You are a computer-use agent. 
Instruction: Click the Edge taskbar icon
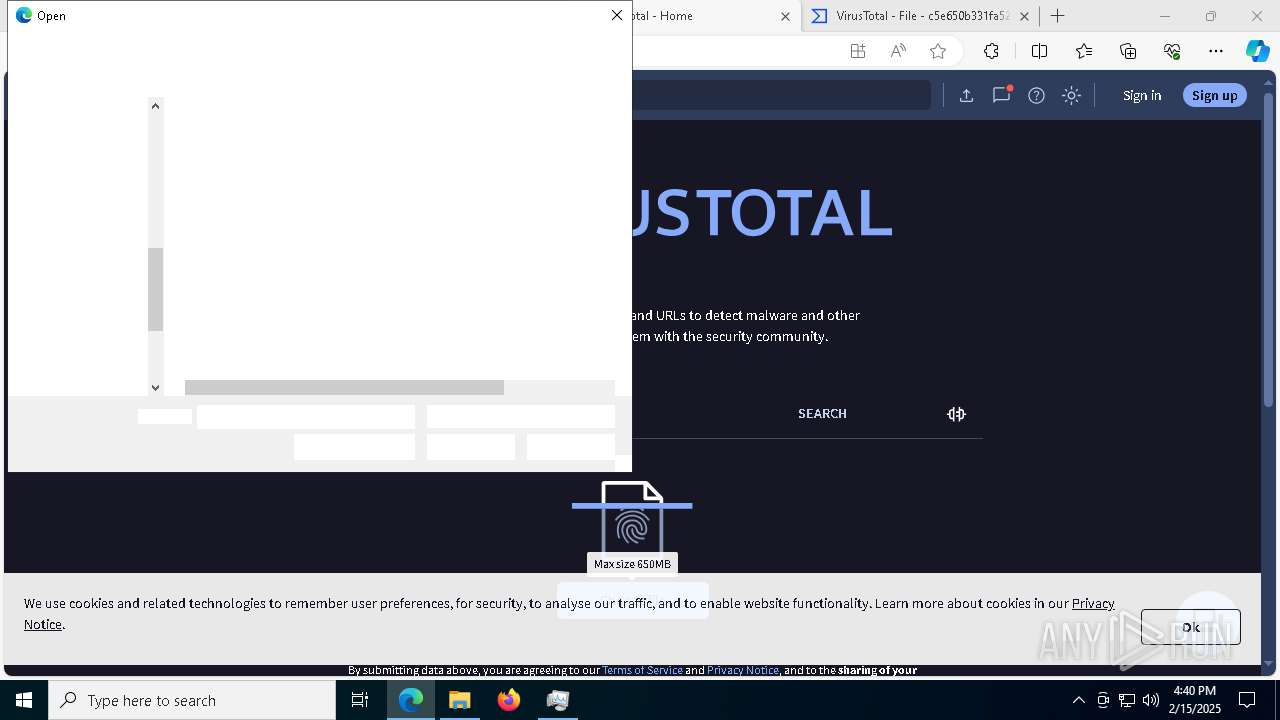[411, 700]
